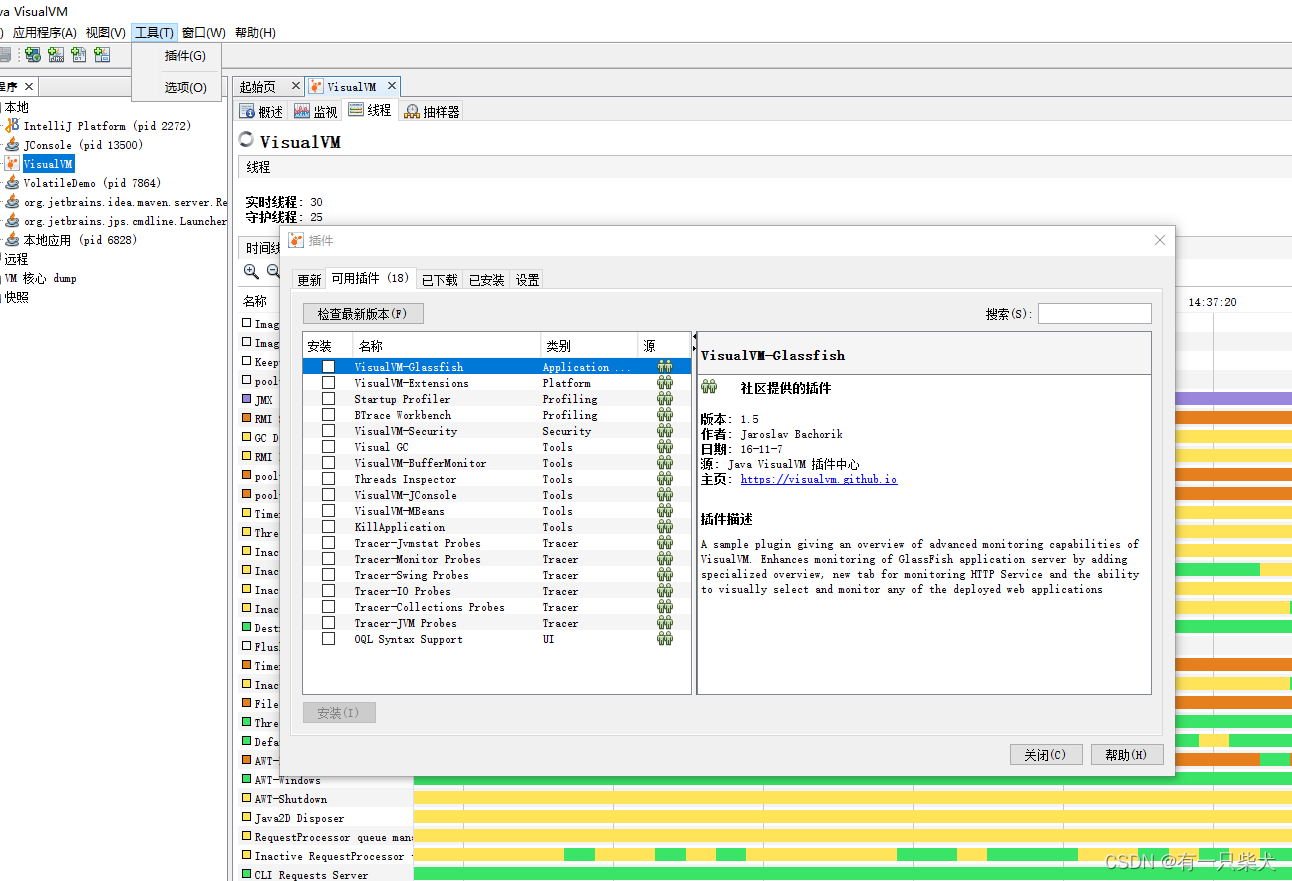
Task: Click yellow state square of Java2D Disposer thread
Action: click(x=247, y=818)
